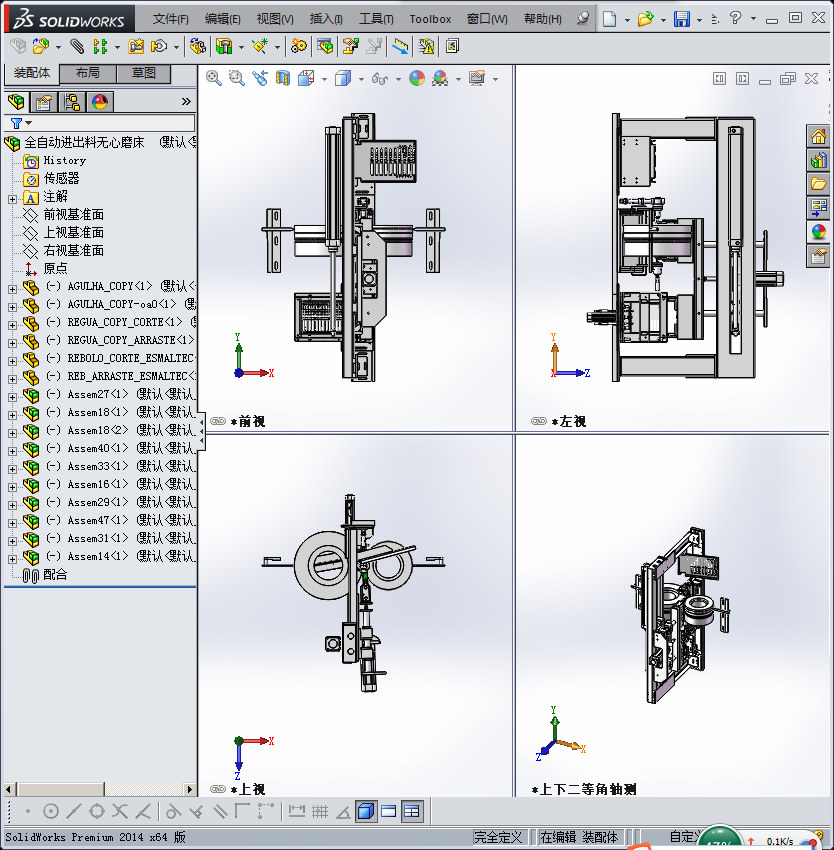This screenshot has height=850, width=834.
Task: Click the Linear Component Pattern icon
Action: 100,47
